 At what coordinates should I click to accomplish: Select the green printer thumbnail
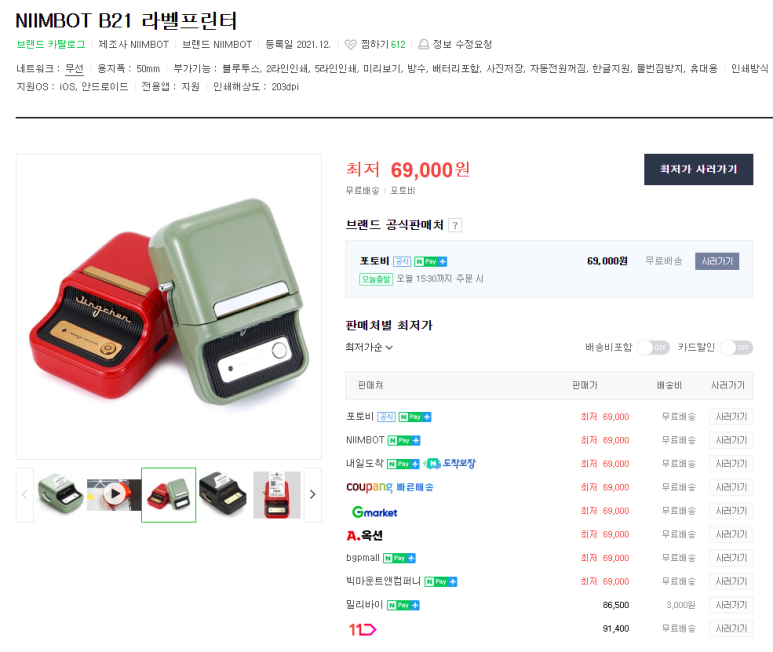60,494
